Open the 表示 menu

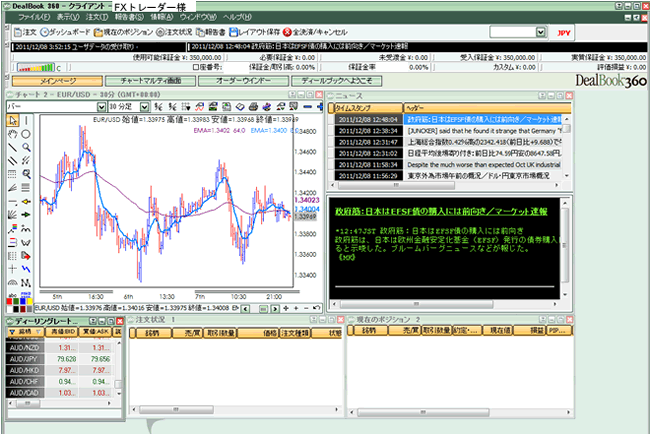(x=68, y=17)
